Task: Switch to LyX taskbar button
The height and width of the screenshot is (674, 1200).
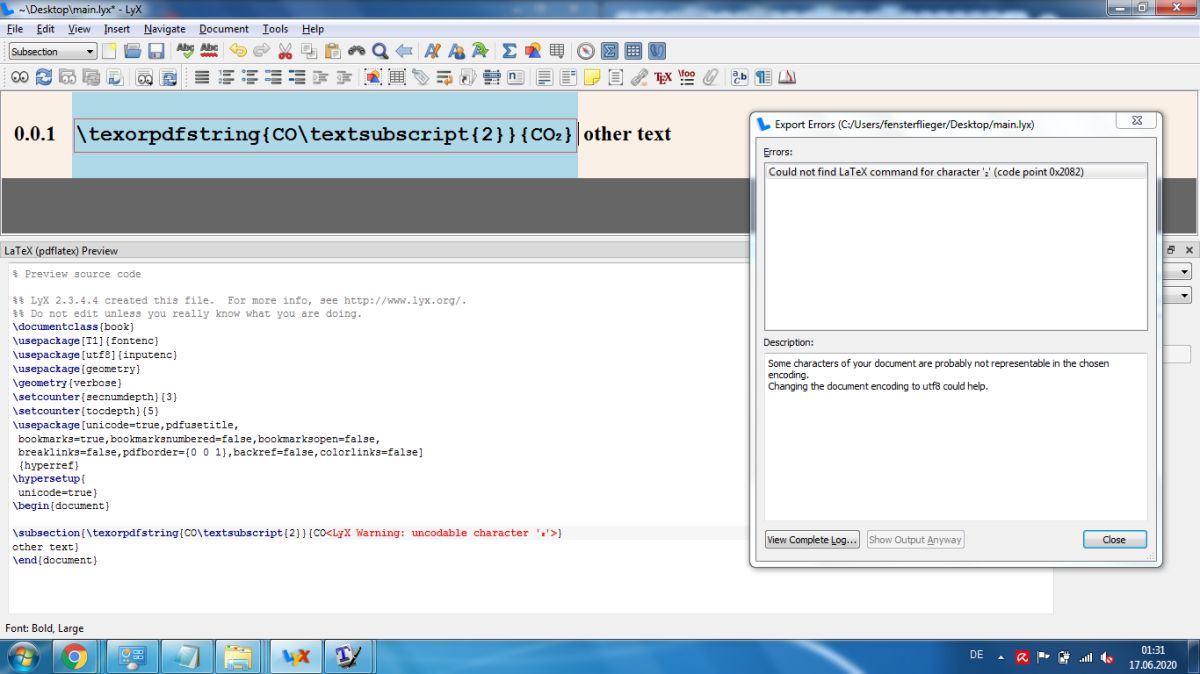Action: [296, 657]
